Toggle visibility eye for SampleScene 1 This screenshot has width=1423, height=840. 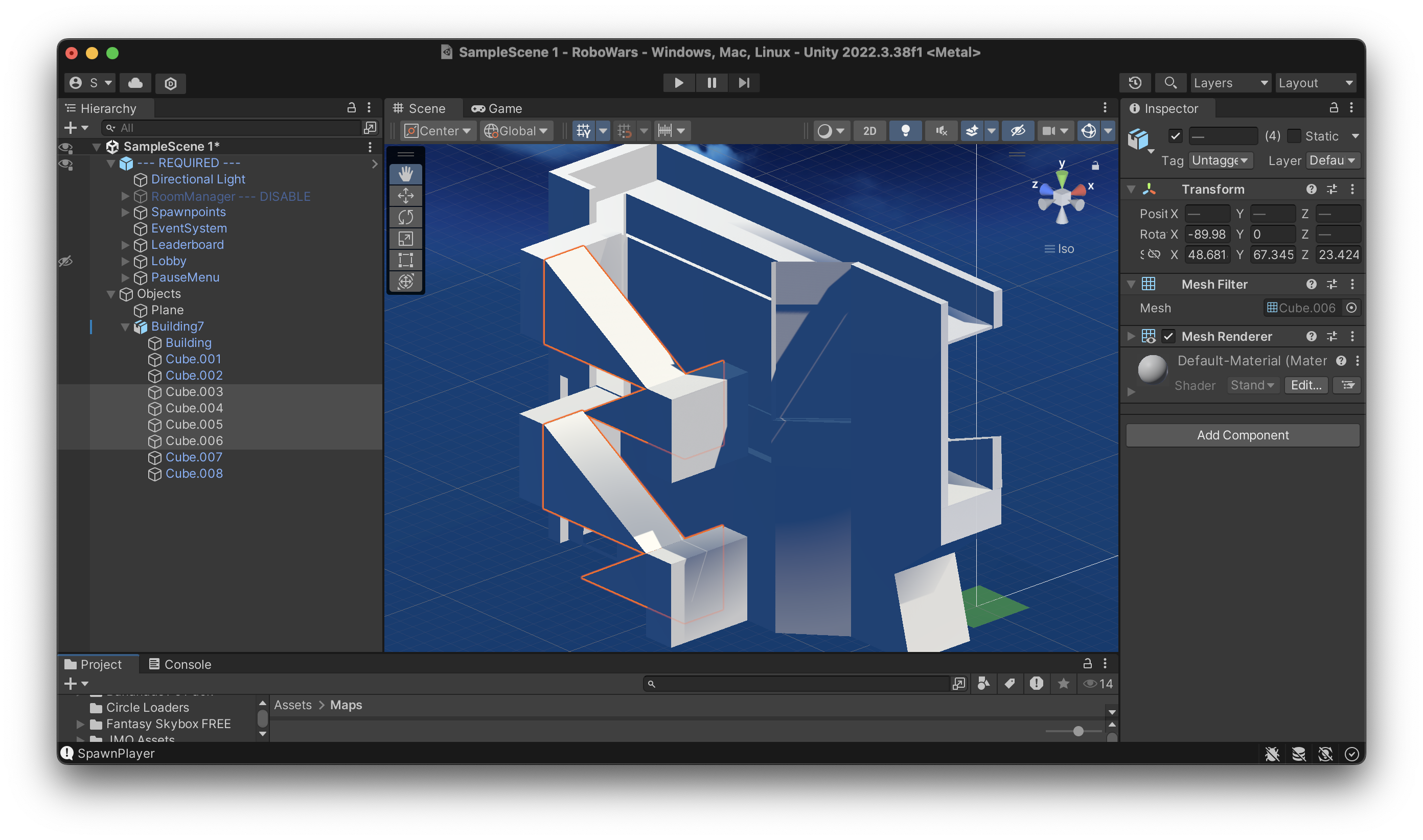tap(66, 147)
